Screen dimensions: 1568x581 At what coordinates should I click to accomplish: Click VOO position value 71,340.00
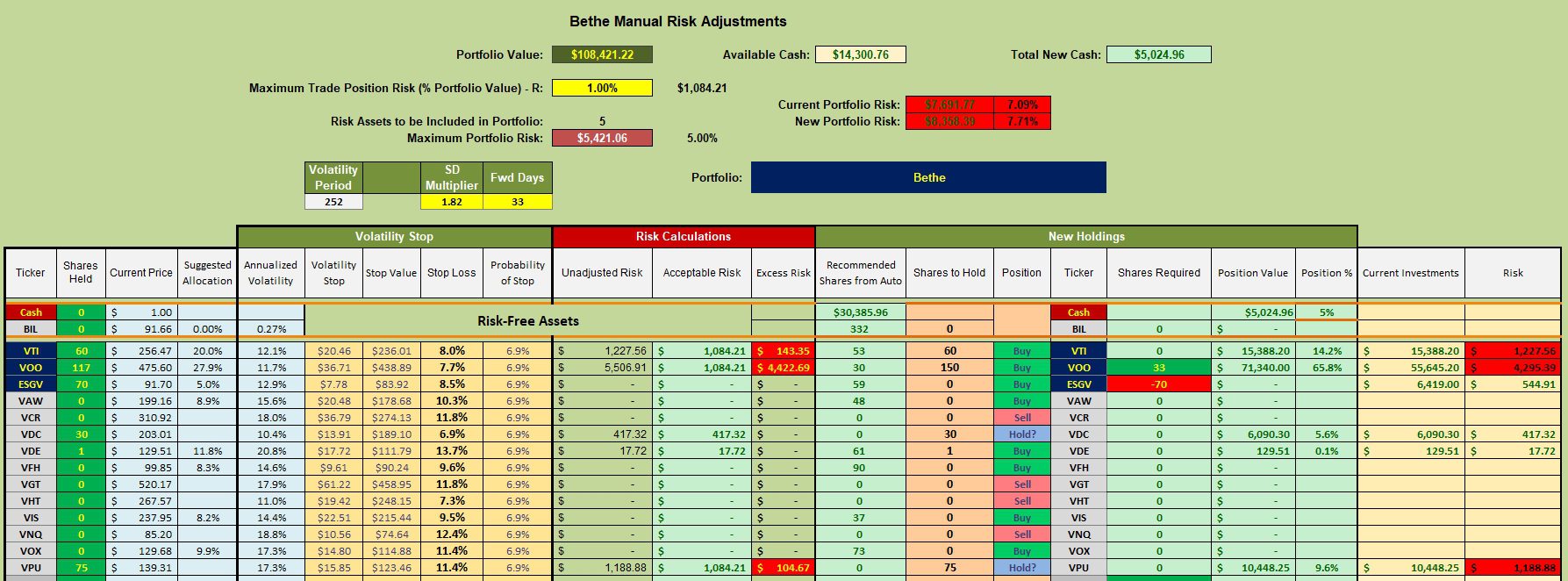tap(1253, 368)
